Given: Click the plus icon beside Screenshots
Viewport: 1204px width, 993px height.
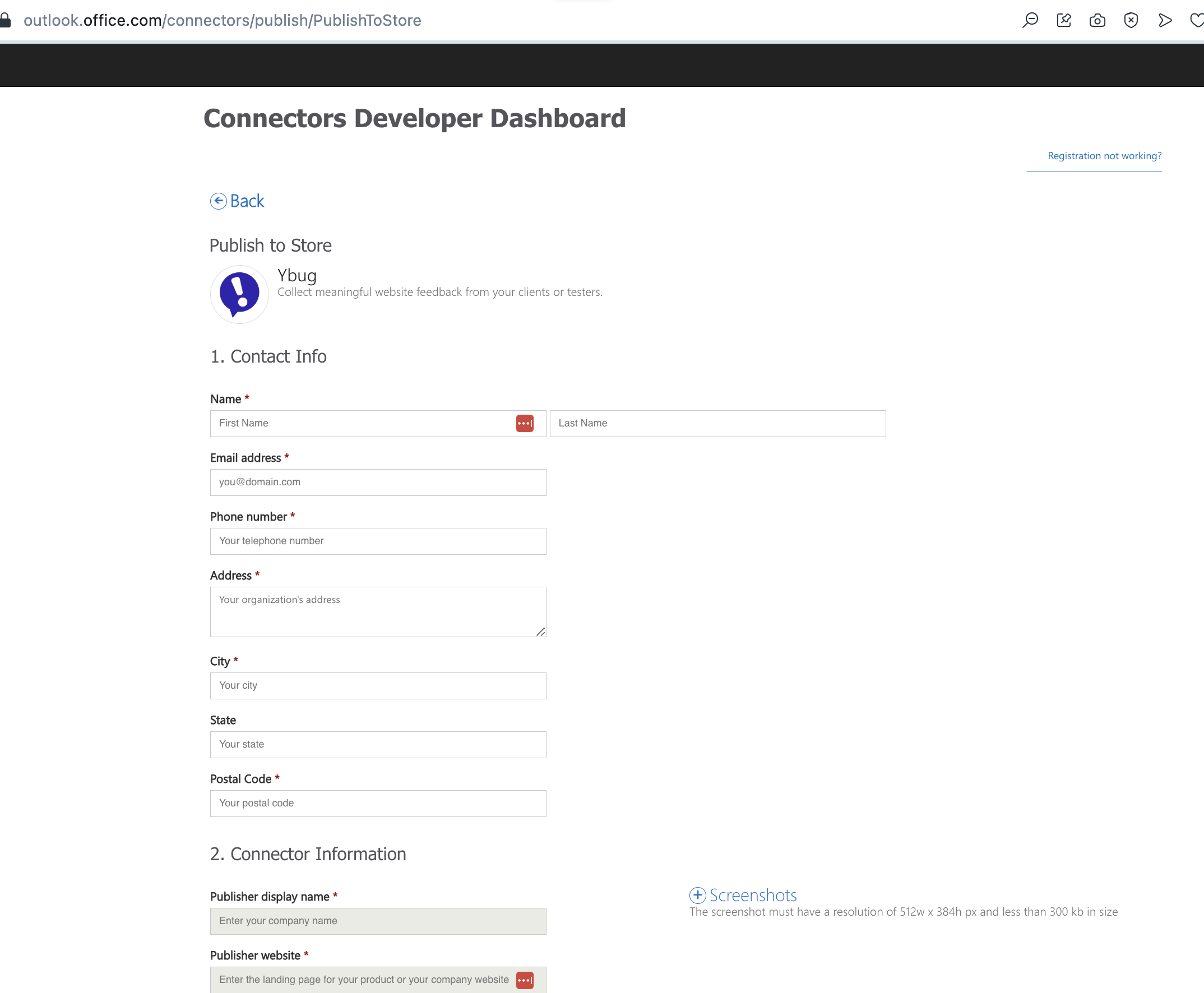Looking at the screenshot, I should click(697, 895).
